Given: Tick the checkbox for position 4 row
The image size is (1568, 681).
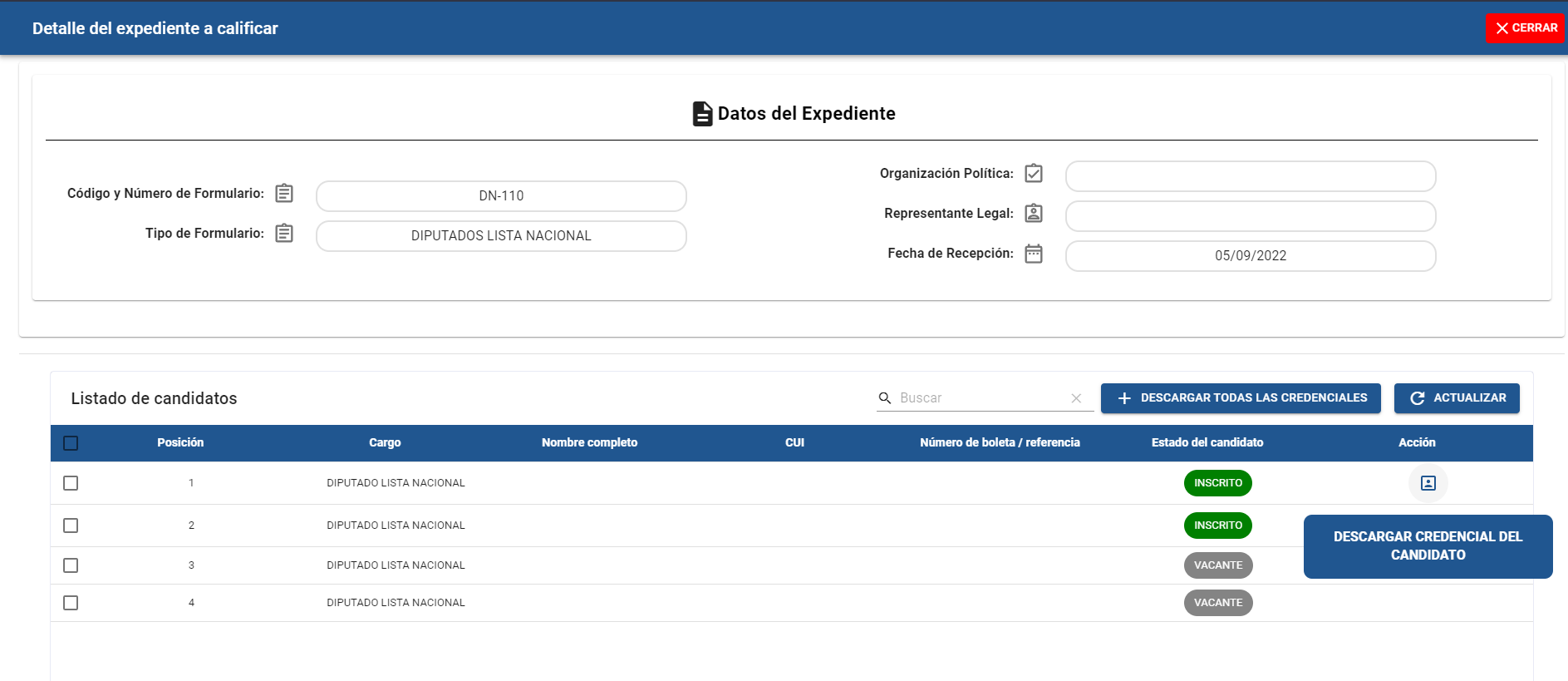Looking at the screenshot, I should (71, 603).
